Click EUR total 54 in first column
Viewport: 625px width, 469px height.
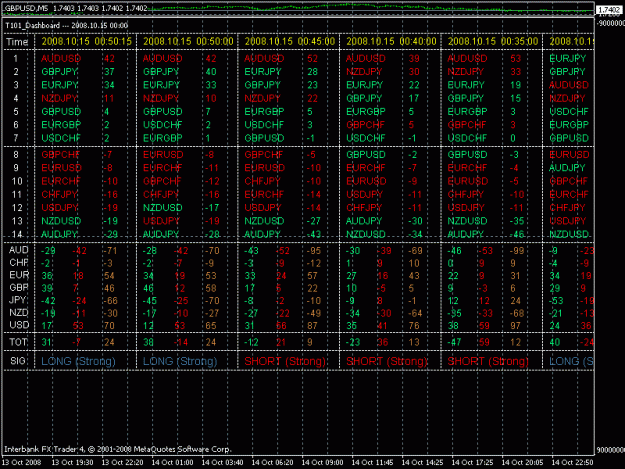pos(109,276)
